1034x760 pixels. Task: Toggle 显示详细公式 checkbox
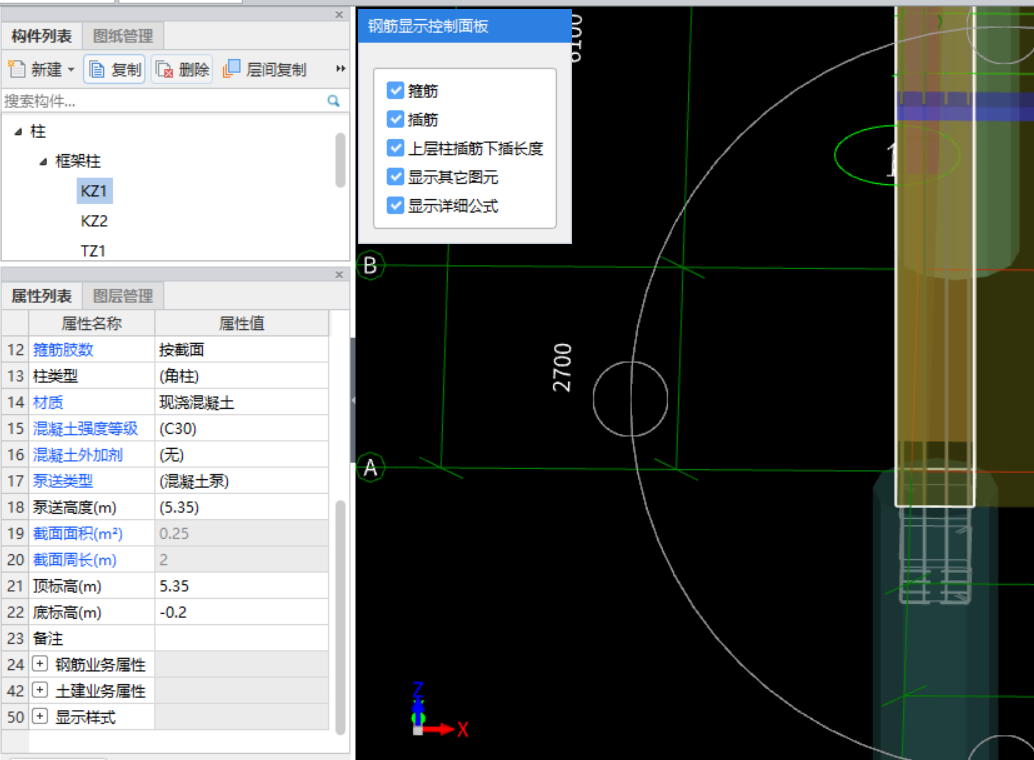[395, 206]
